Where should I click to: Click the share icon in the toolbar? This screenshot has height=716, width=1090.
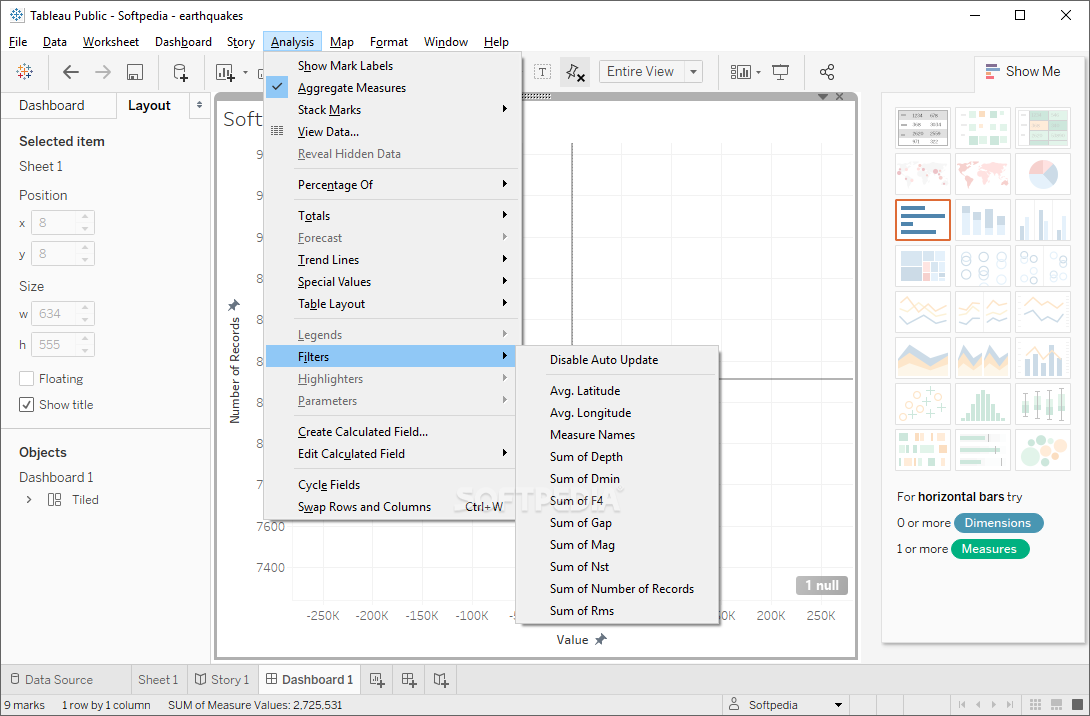pyautogui.click(x=827, y=72)
